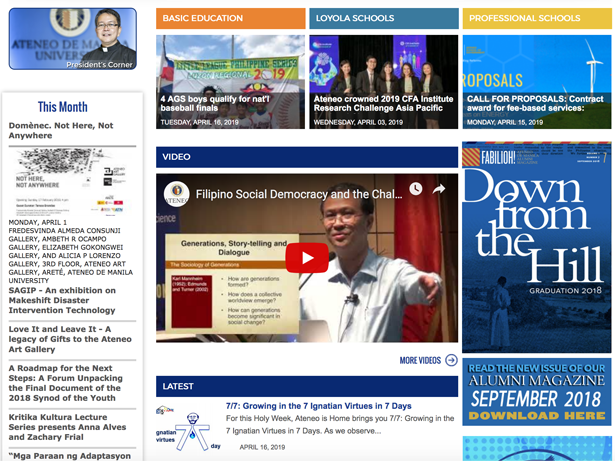The height and width of the screenshot is (461, 615).
Task: Click the Ignatian Virtues article excerpt text
Action: click(340, 425)
